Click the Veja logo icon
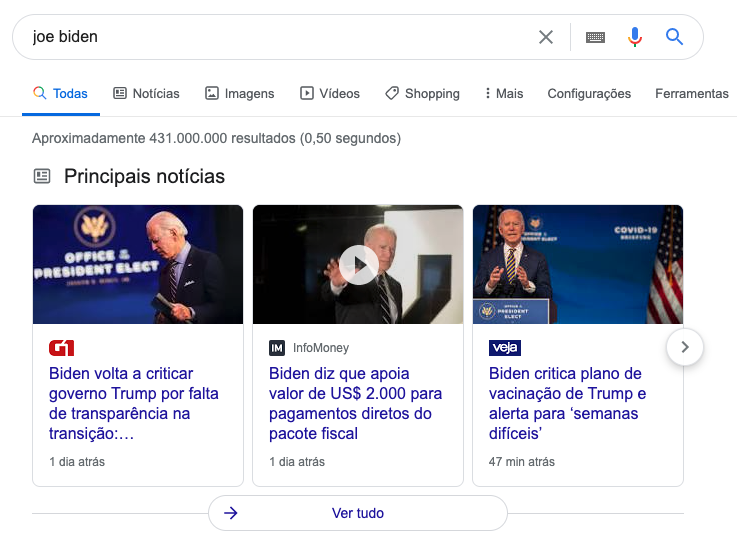Viewport: 737px width, 550px height. pyautogui.click(x=505, y=348)
